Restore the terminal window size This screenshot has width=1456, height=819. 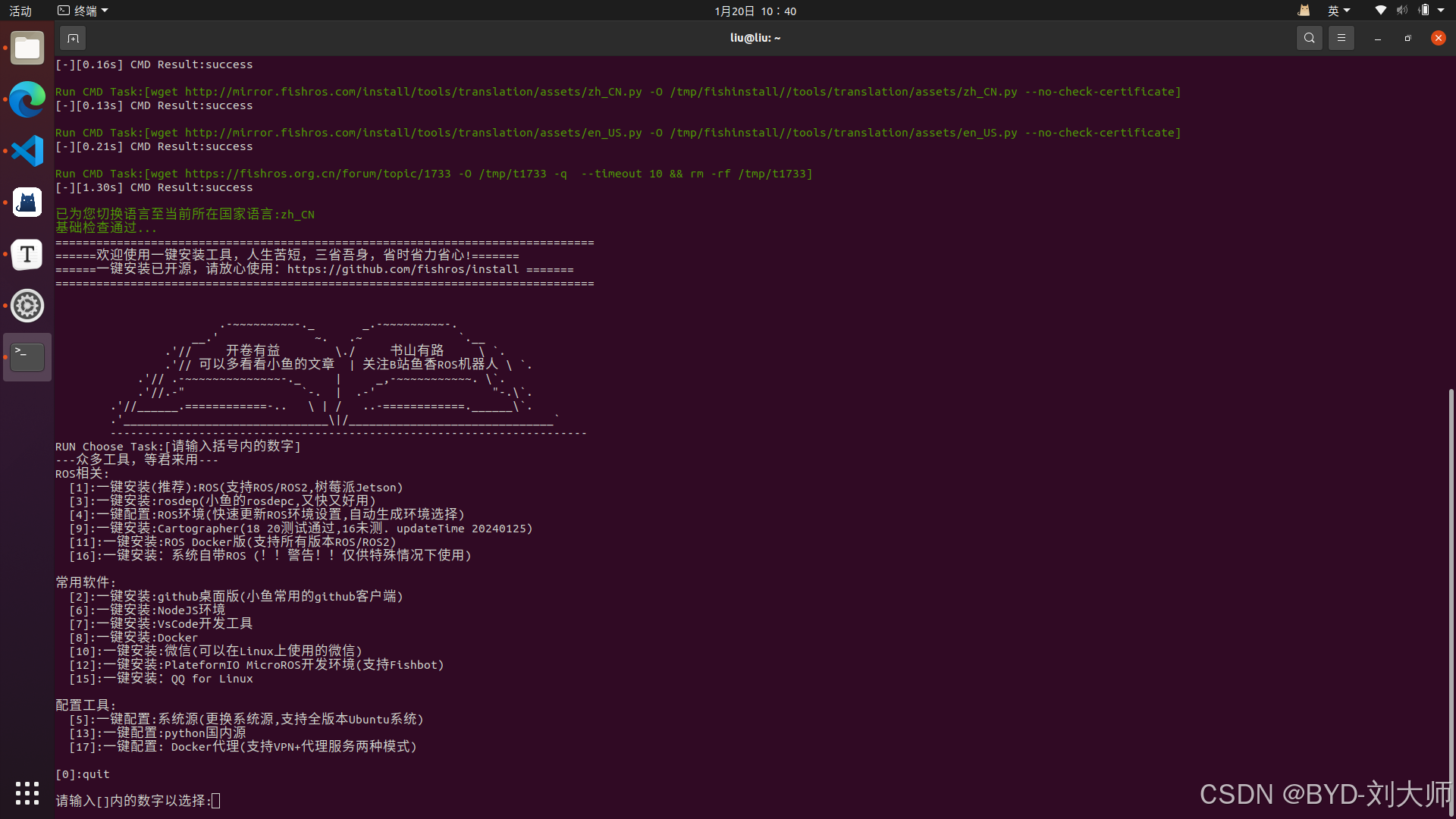[1407, 38]
